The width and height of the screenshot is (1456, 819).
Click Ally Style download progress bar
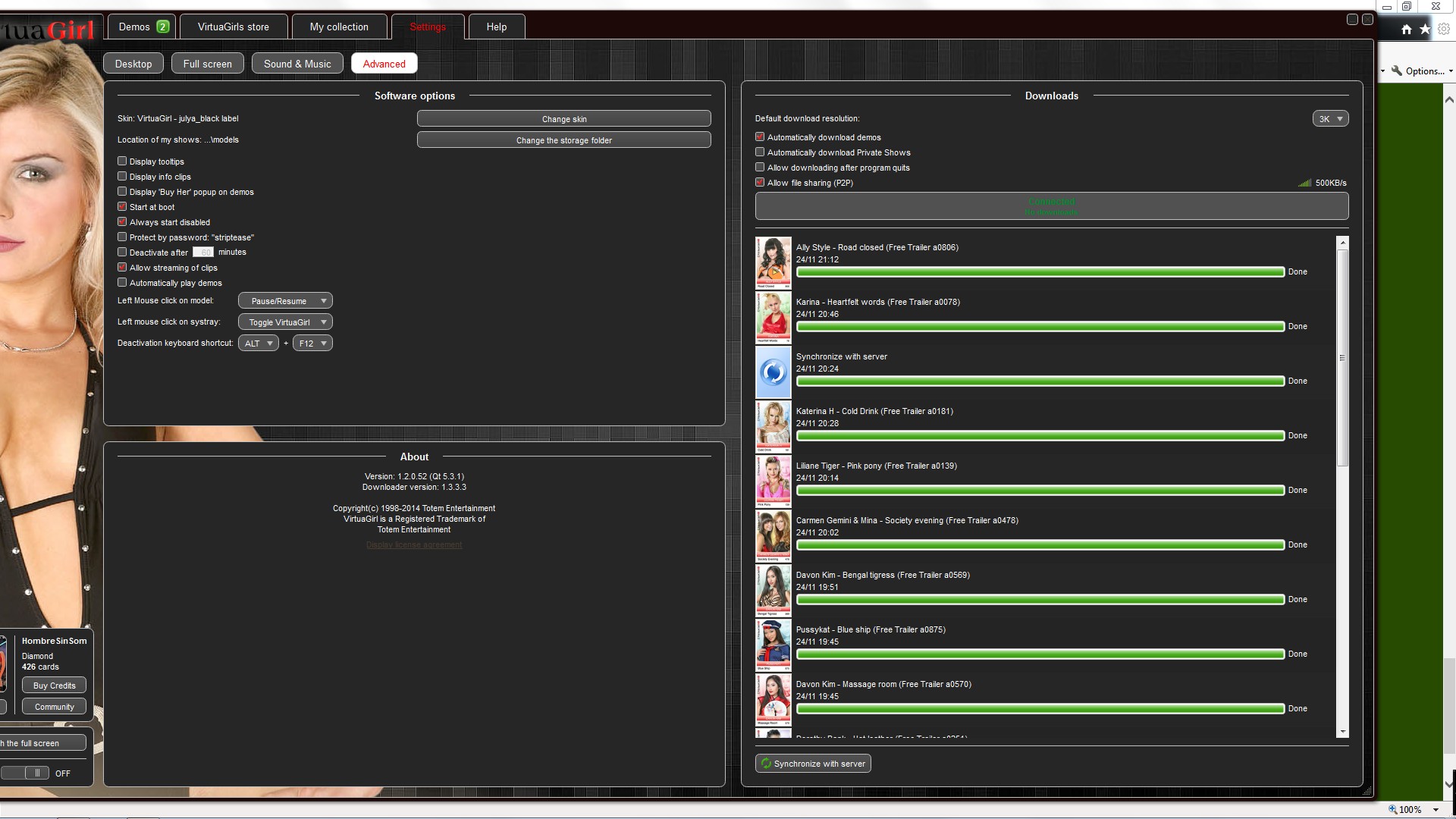1040,271
